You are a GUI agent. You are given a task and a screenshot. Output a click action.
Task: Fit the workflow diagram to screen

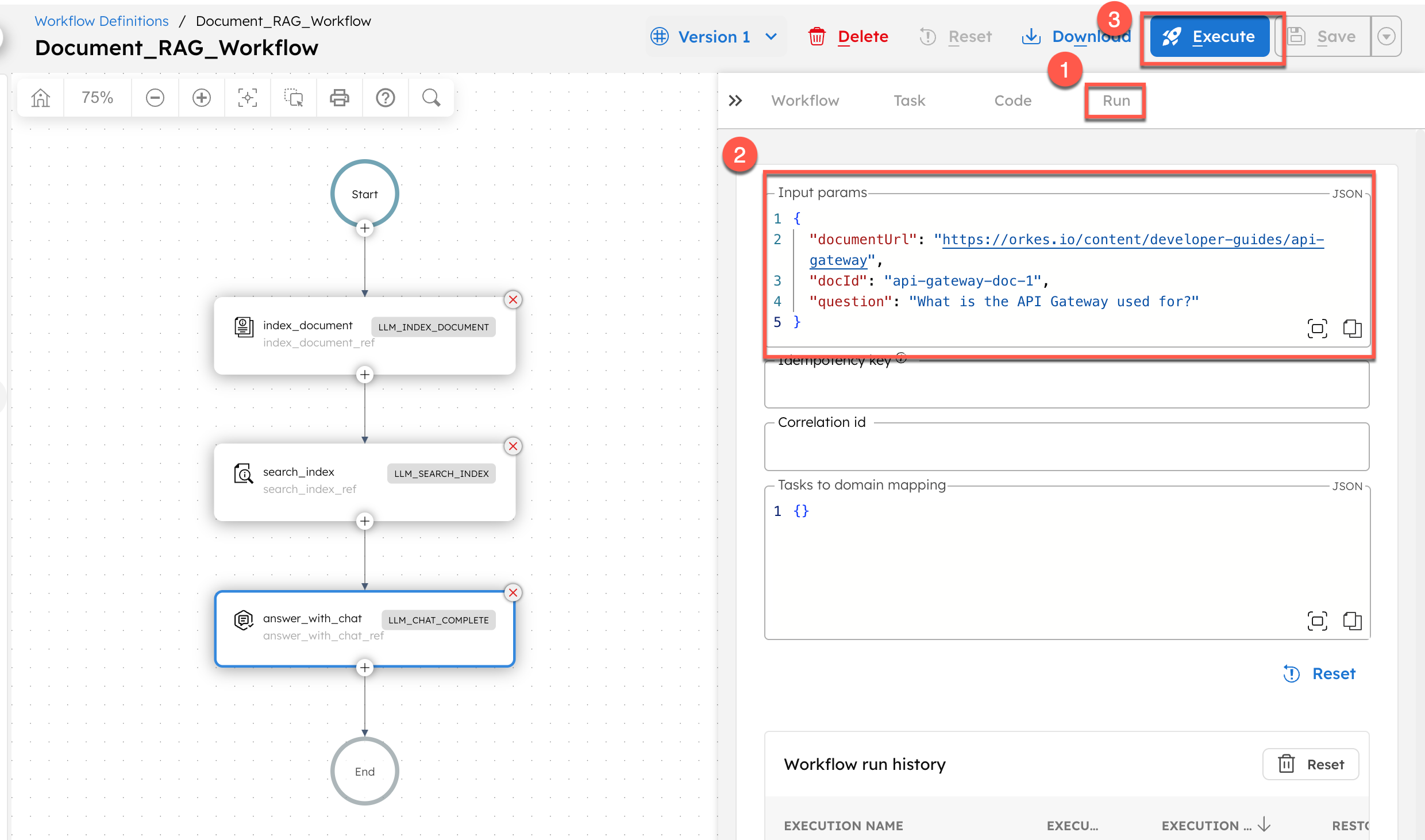click(x=247, y=97)
